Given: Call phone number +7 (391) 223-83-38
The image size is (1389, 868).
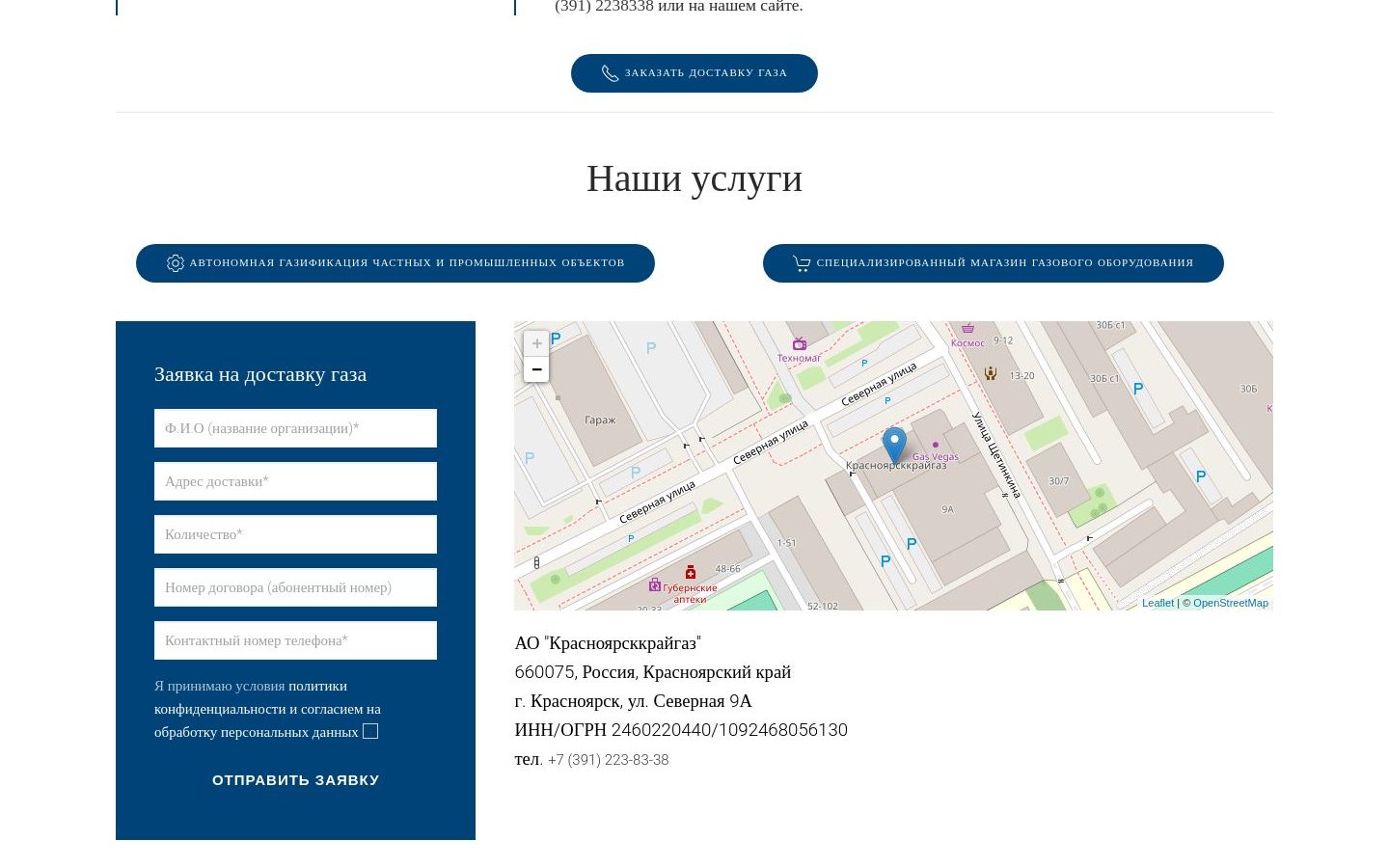Looking at the screenshot, I should point(608,760).
